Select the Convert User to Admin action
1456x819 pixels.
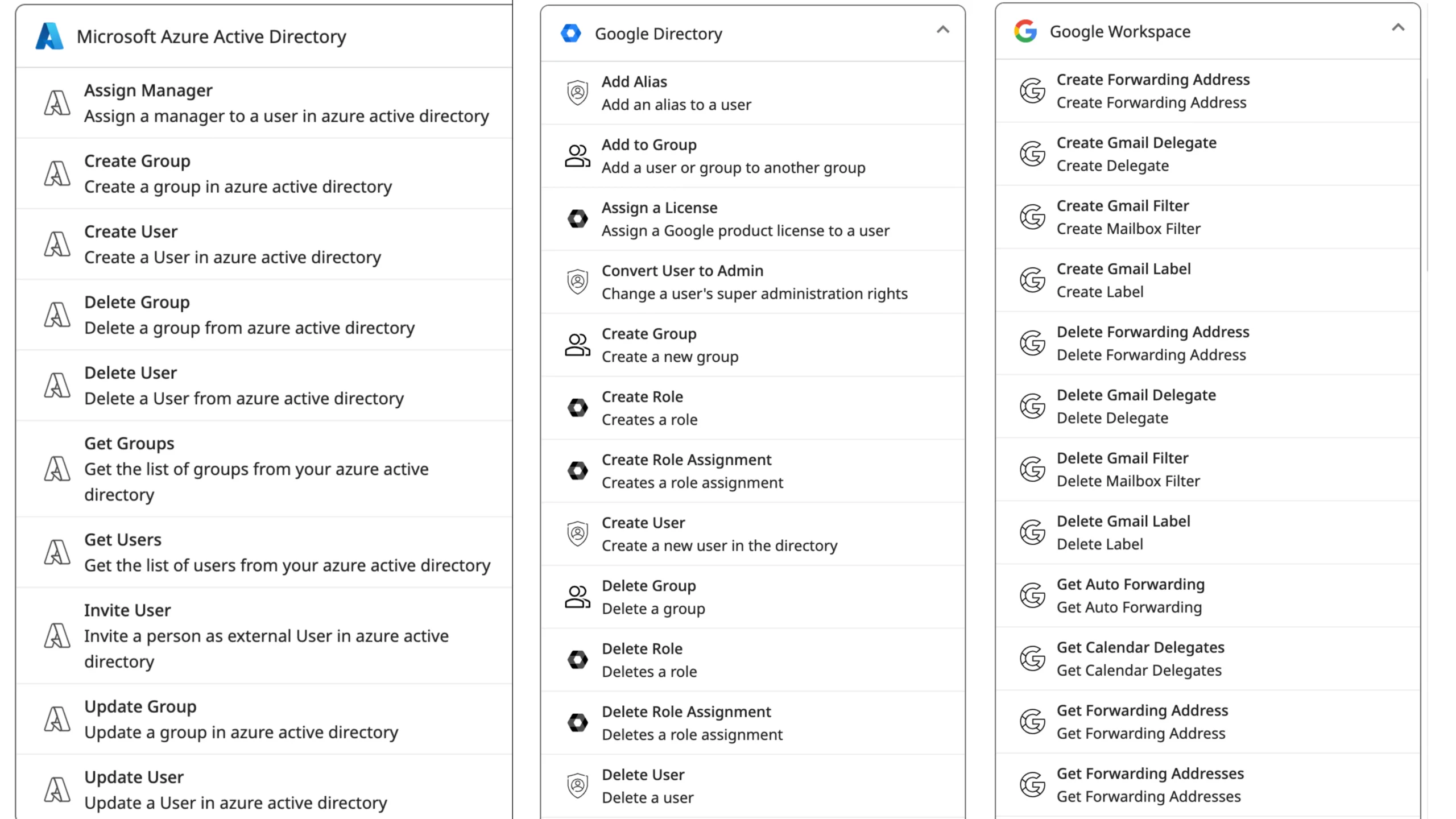point(752,282)
